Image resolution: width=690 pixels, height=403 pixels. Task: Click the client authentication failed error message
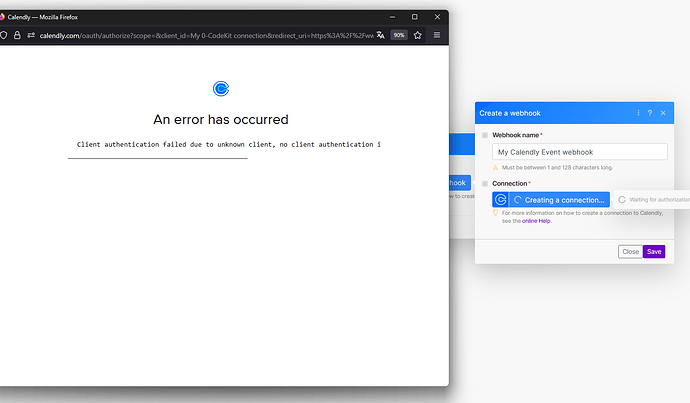[228, 144]
